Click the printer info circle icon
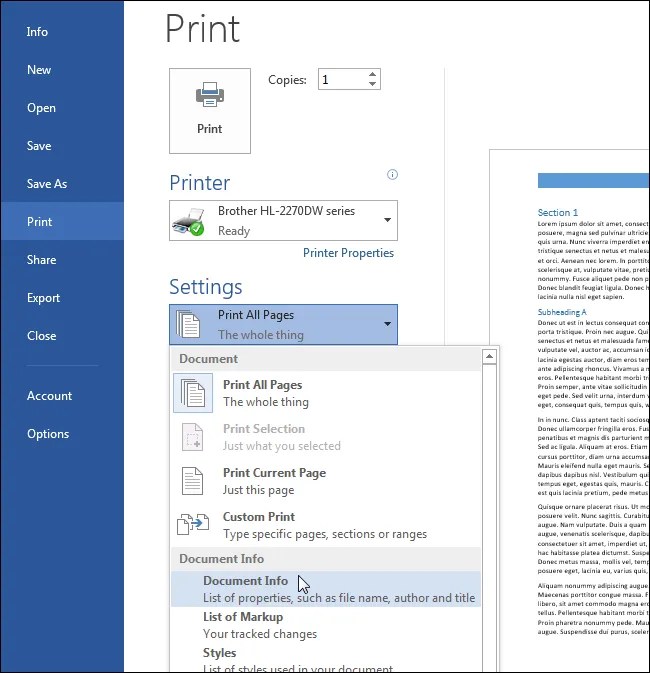Screen dimensions: 650x673 pyautogui.click(x=392, y=174)
